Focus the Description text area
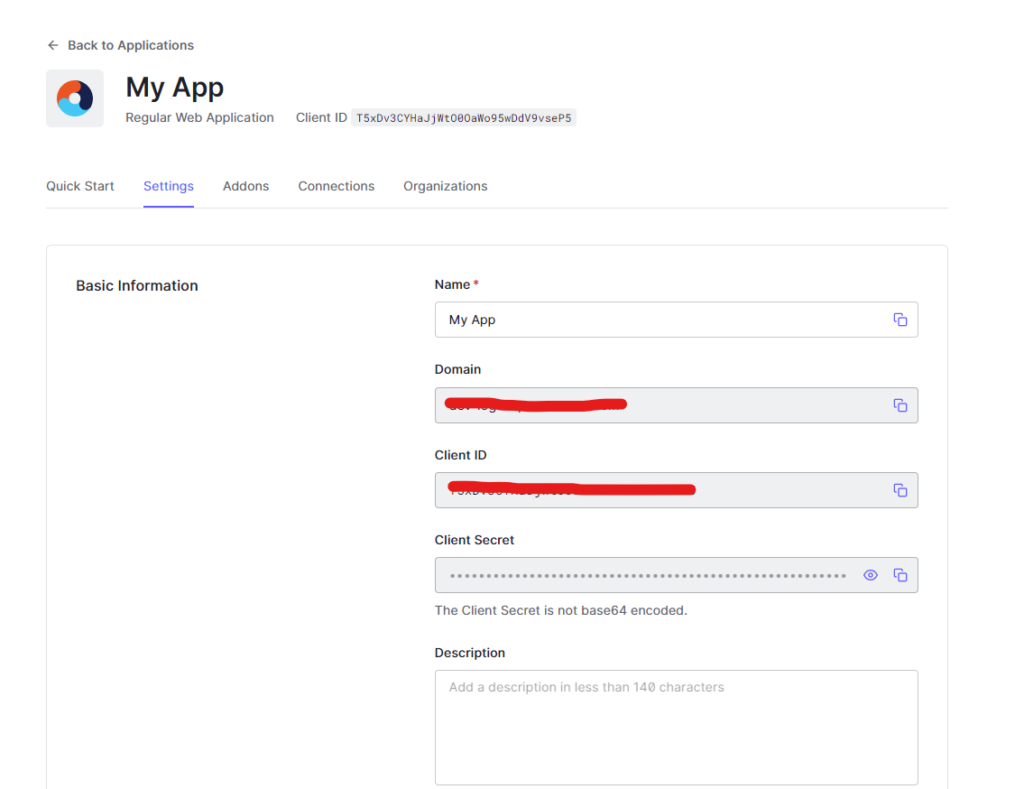 (x=675, y=725)
